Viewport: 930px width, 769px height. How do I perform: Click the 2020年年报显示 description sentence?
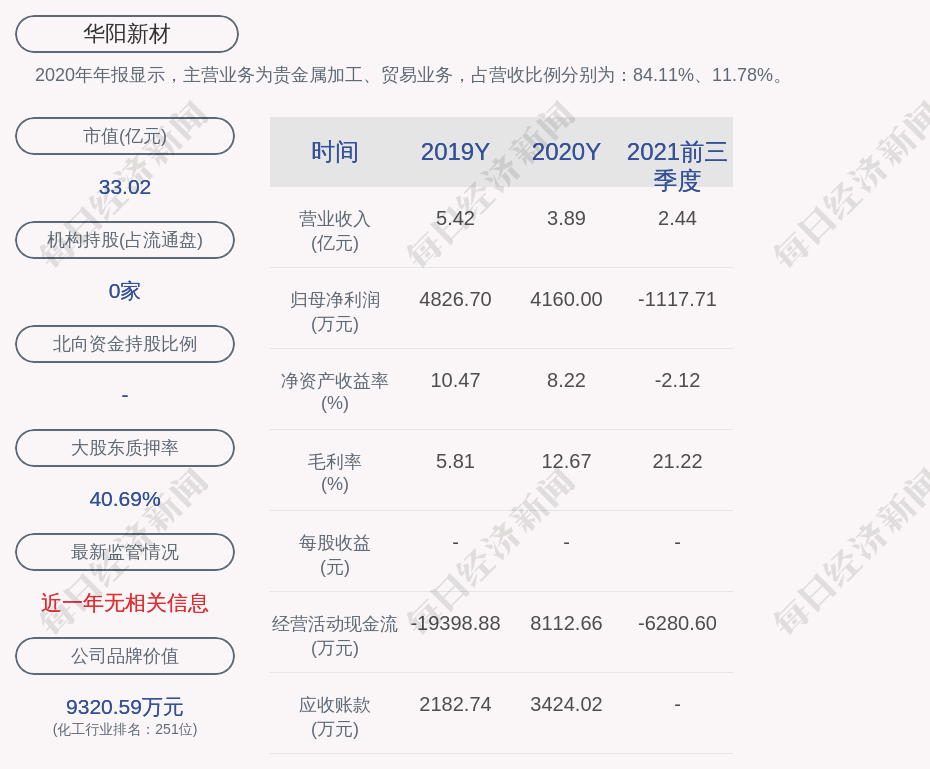[x=410, y=75]
